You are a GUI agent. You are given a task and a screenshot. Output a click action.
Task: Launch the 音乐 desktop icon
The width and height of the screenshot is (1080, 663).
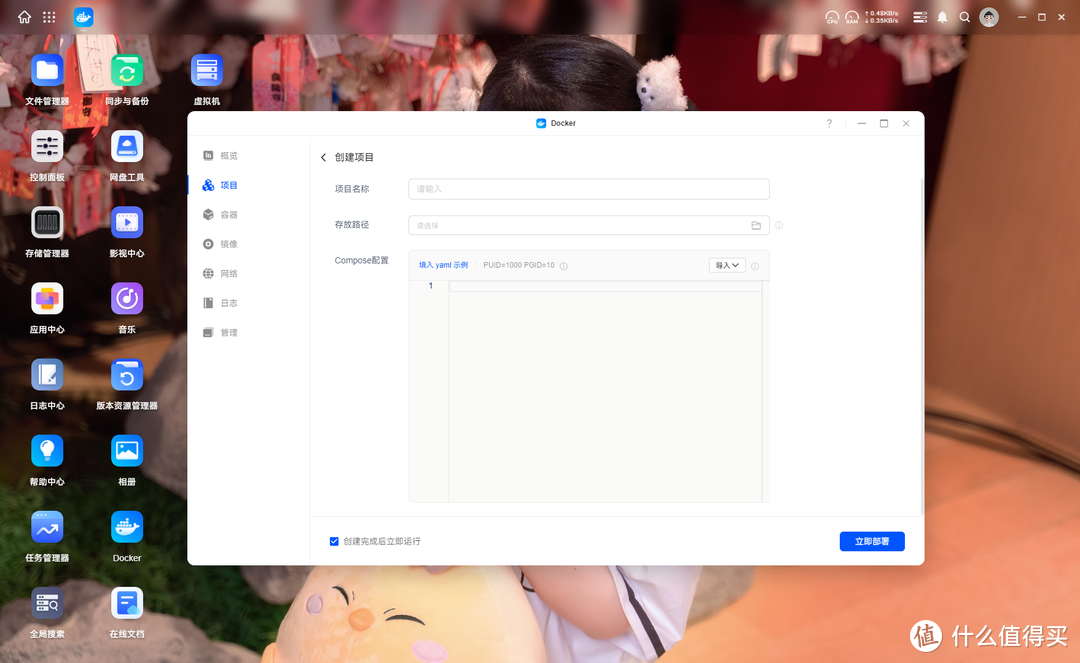(x=127, y=299)
